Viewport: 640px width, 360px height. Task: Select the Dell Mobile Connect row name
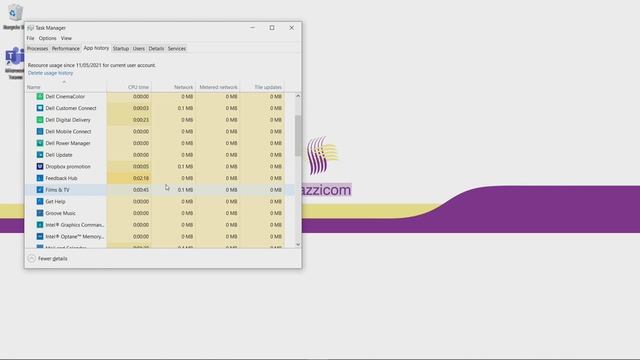pyautogui.click(x=68, y=131)
